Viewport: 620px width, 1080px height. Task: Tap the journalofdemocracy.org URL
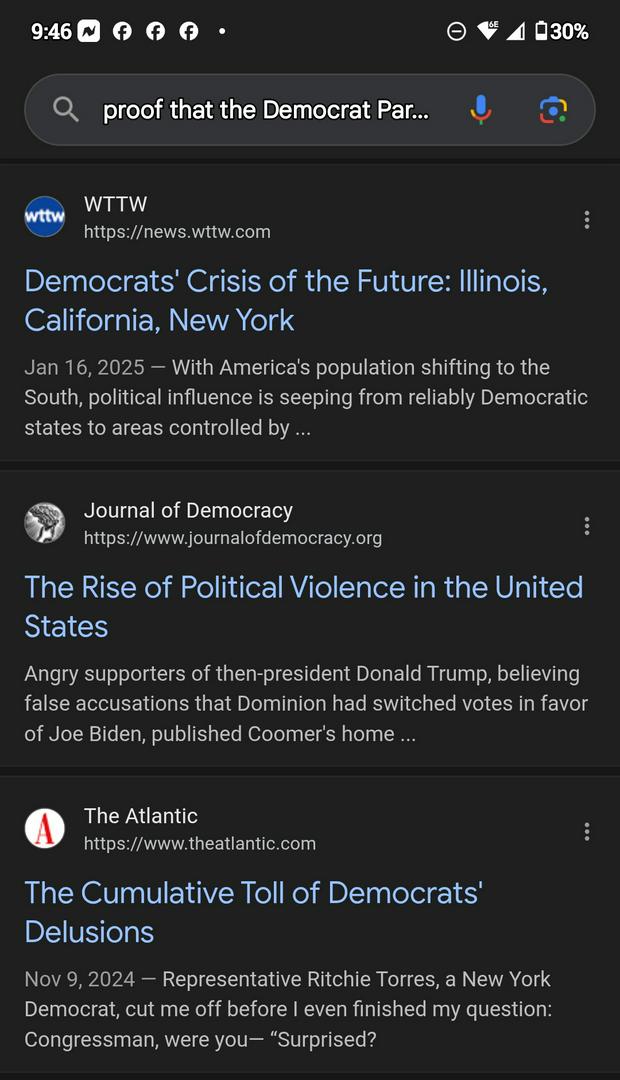233,538
